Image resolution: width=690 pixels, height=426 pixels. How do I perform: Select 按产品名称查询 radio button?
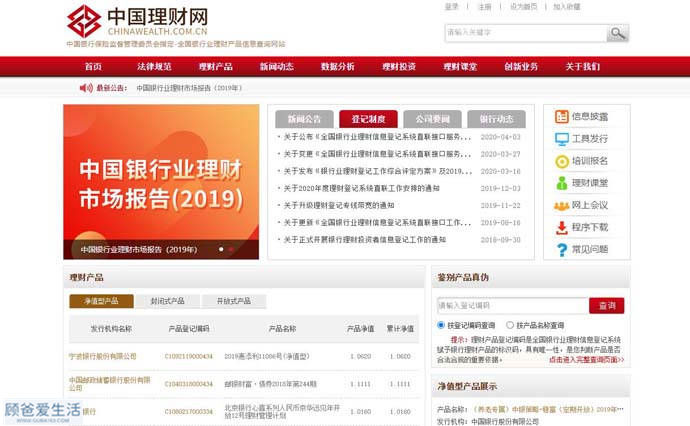510,325
